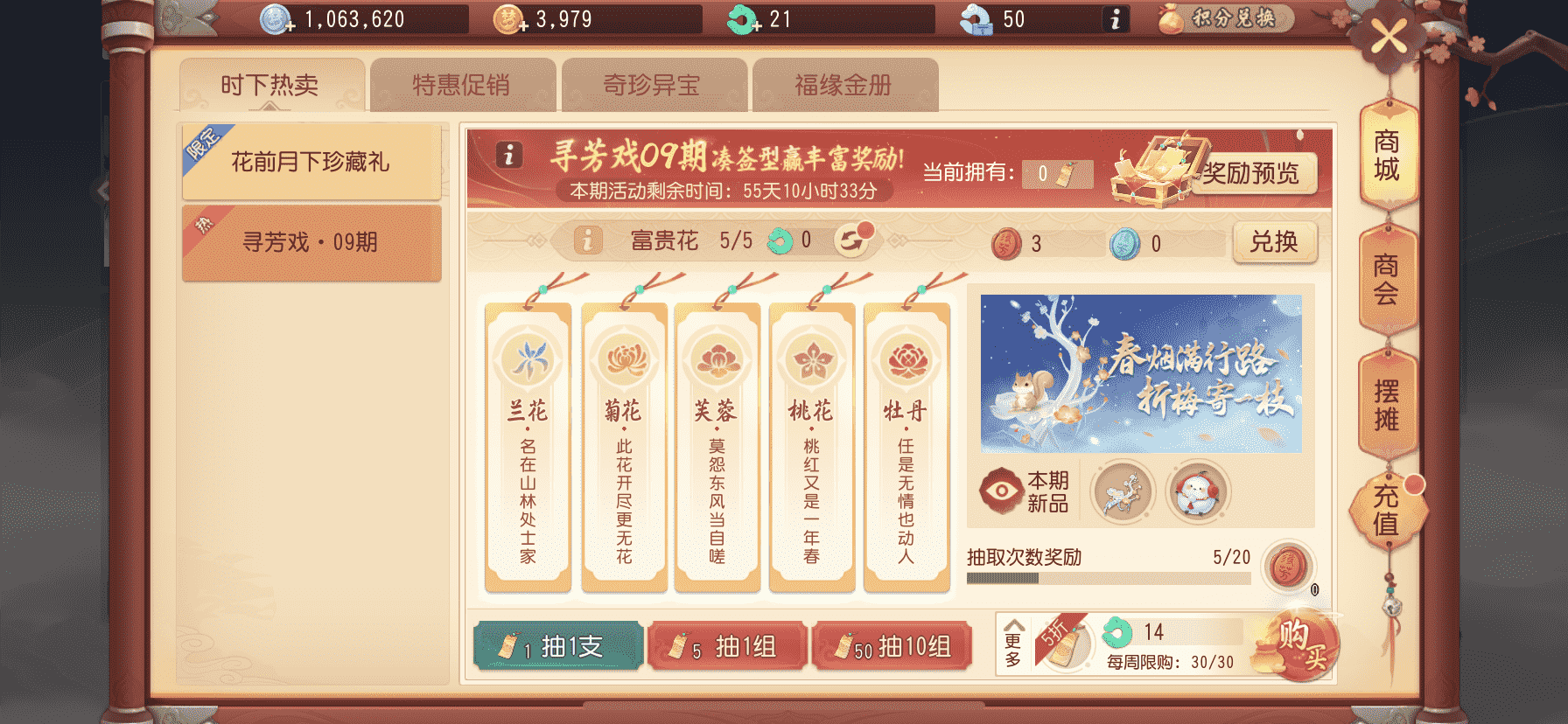Switch to the 奇珍异宝 tab
The image size is (1568, 724).
(x=653, y=85)
